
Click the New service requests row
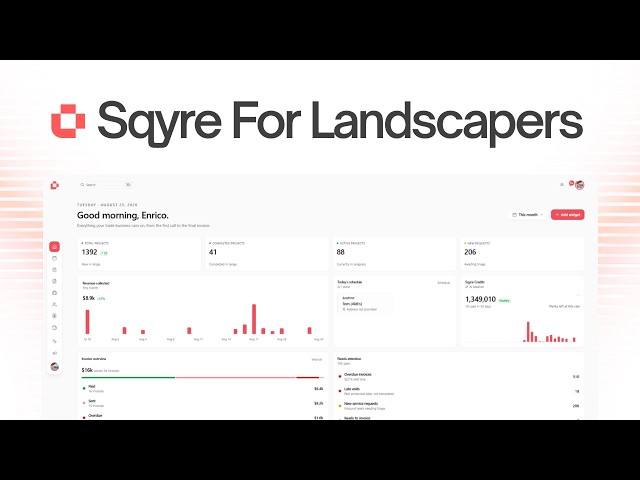459,406
